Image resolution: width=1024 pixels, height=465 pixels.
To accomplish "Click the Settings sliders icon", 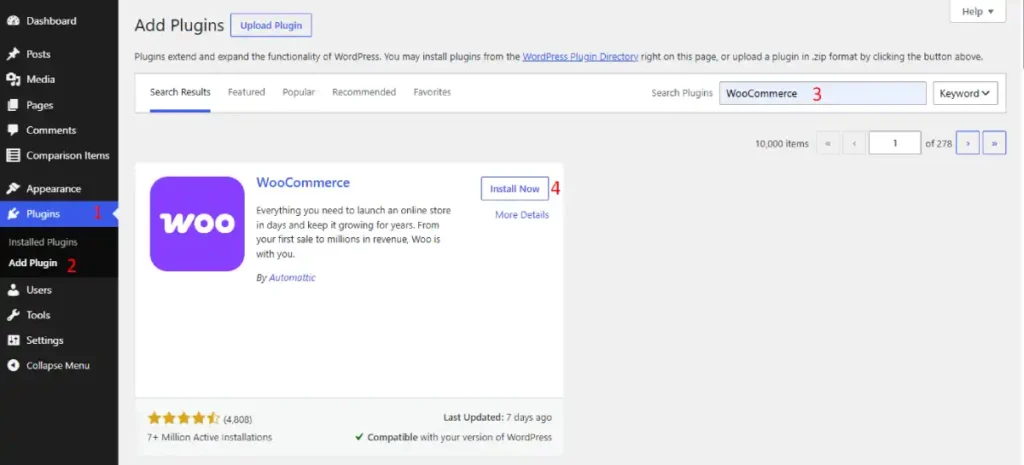I will coord(12,340).
